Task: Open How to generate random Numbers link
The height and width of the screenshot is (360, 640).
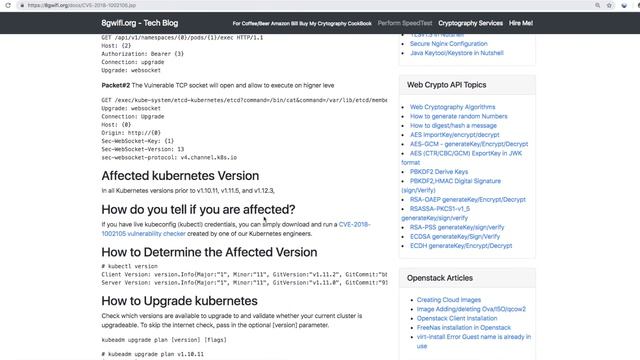Action: [x=458, y=116]
